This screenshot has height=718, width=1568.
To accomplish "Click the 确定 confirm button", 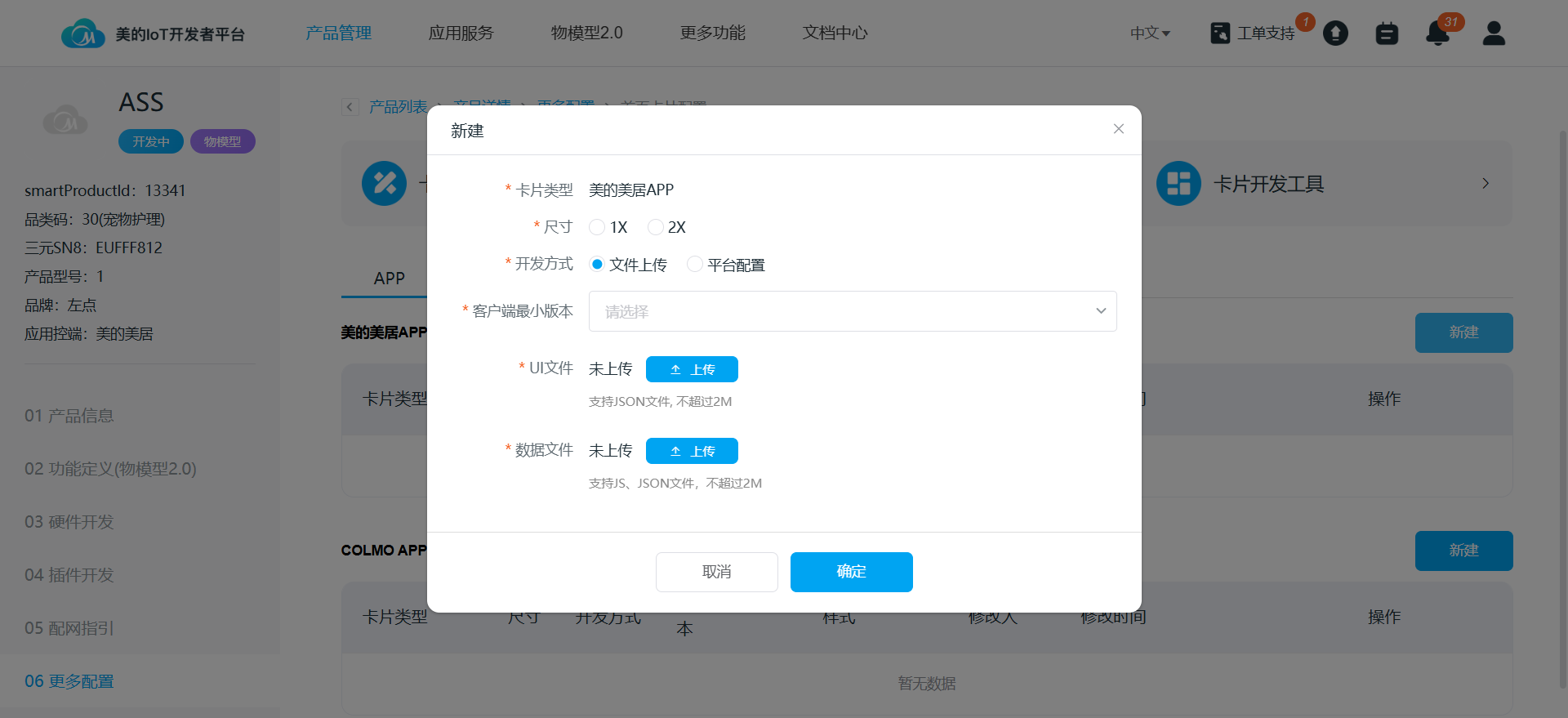I will [851, 572].
